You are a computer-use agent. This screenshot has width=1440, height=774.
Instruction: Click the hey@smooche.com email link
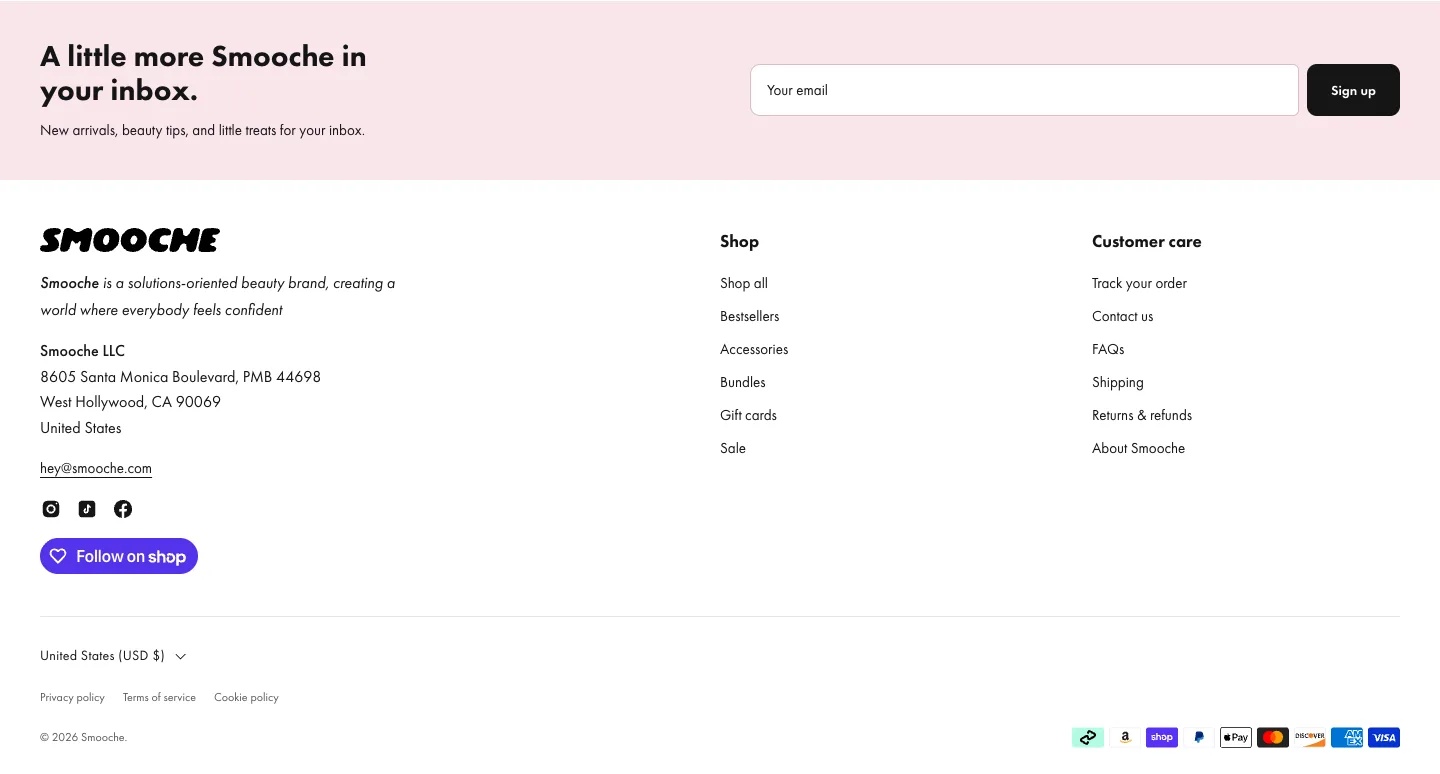tap(96, 468)
